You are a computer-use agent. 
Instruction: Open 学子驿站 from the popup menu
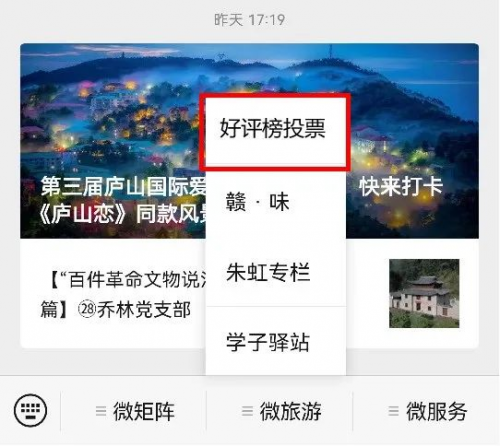click(x=276, y=341)
